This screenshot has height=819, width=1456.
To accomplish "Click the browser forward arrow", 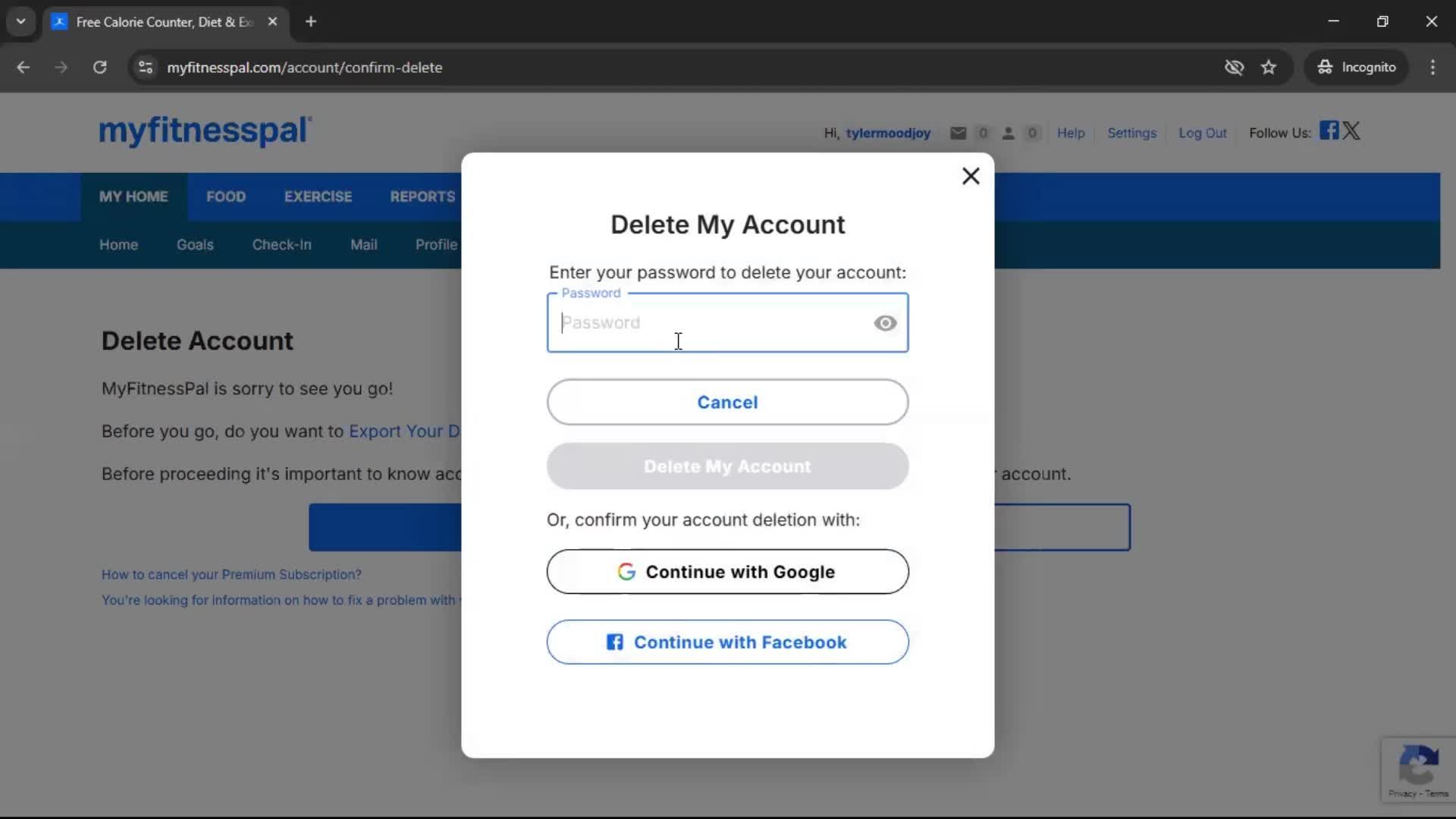I will point(61,67).
